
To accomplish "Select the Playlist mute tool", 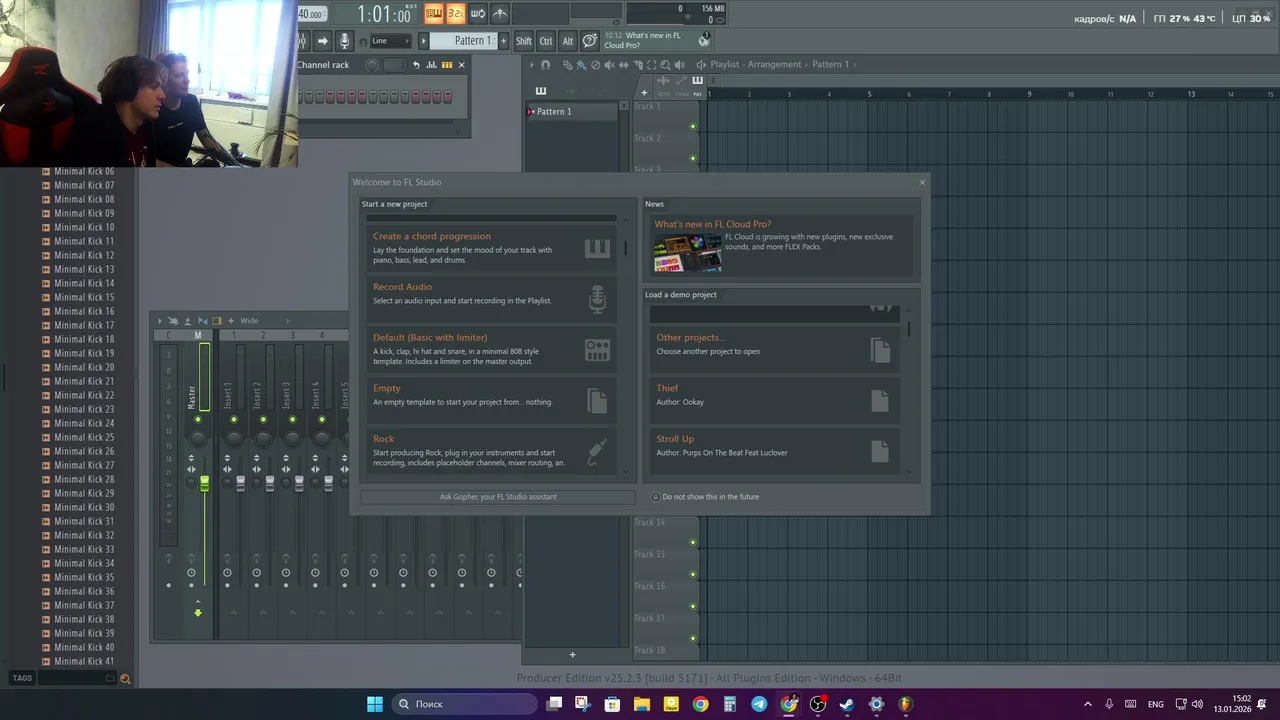I will coord(609,65).
